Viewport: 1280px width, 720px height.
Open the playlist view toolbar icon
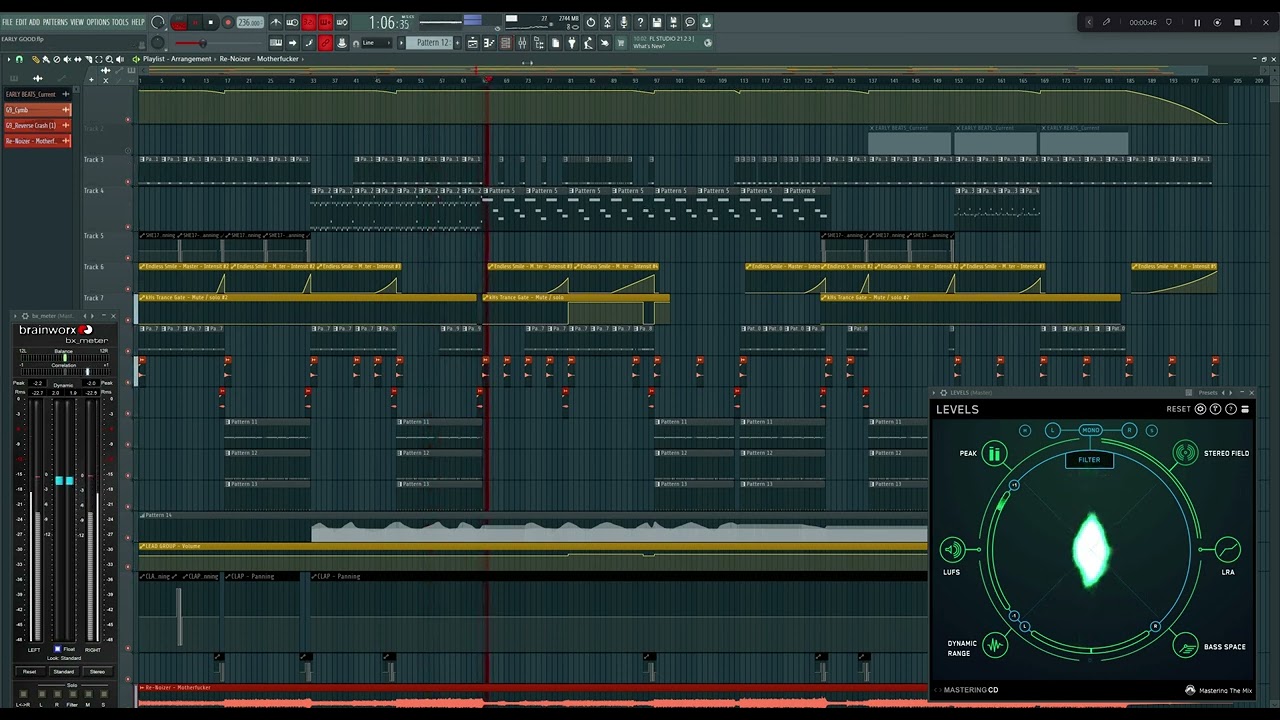click(473, 43)
